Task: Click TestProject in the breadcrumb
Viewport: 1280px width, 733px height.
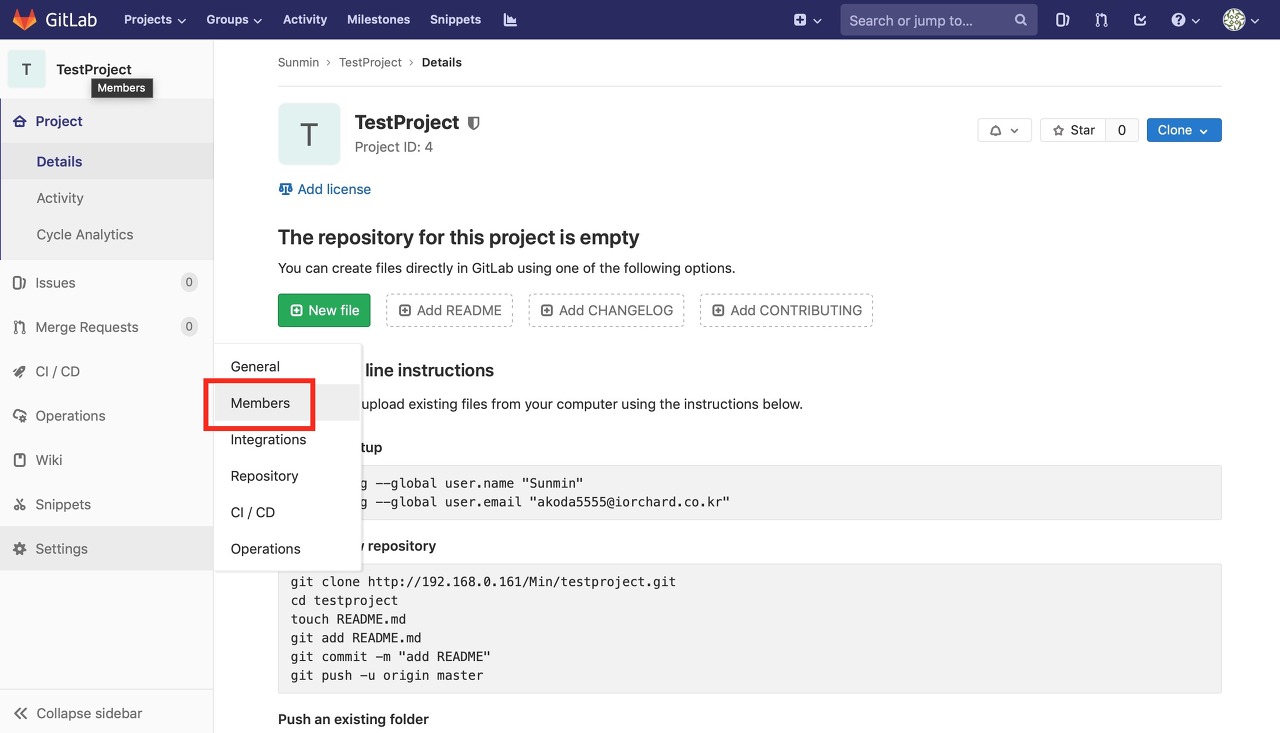Action: 370,62
